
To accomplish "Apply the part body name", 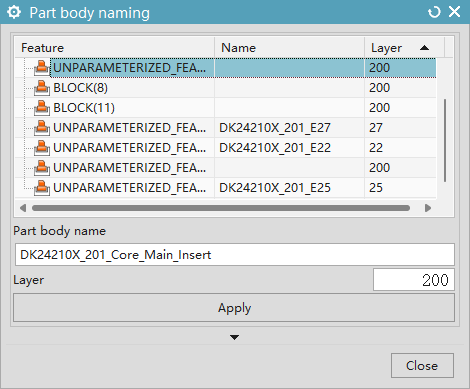I will coord(234,308).
